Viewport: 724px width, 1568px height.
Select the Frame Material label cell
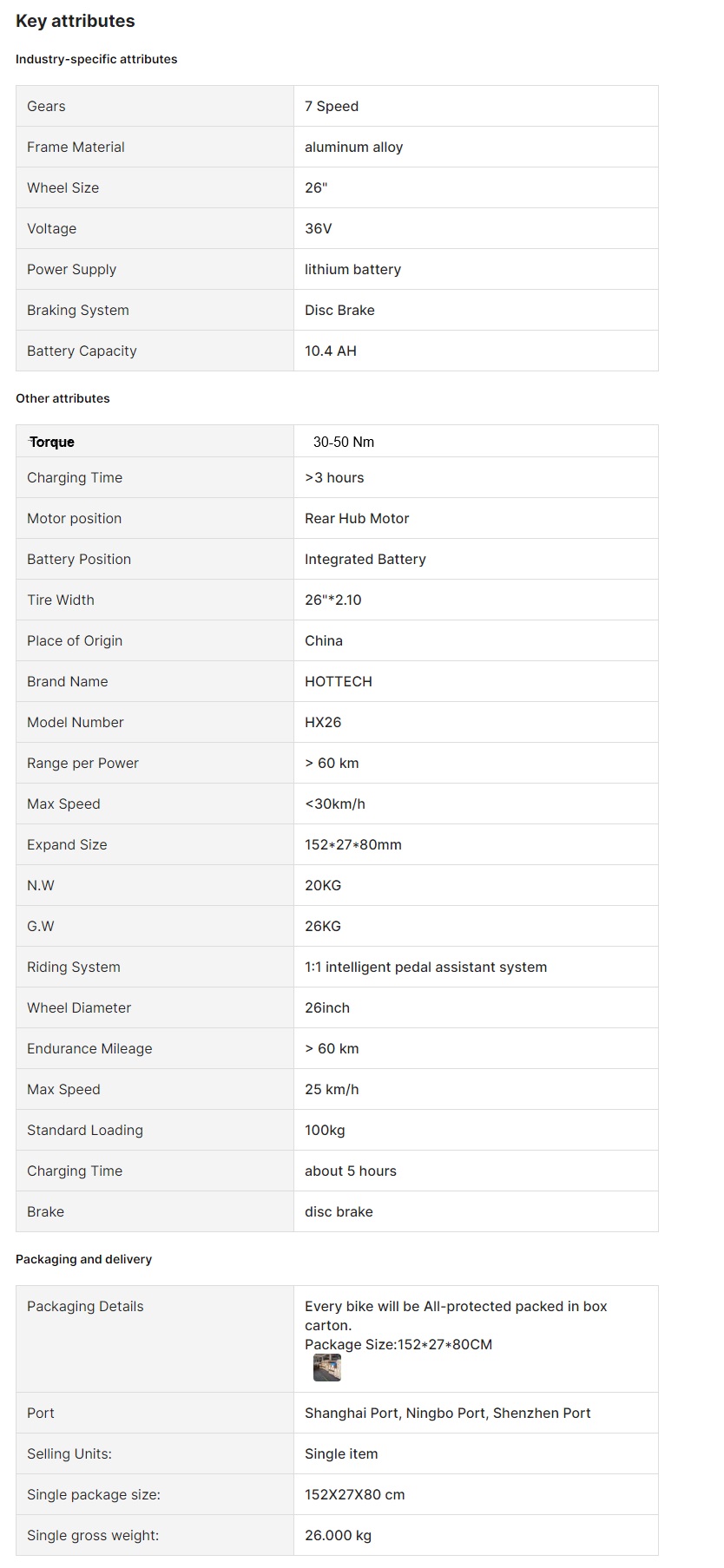[x=76, y=147]
